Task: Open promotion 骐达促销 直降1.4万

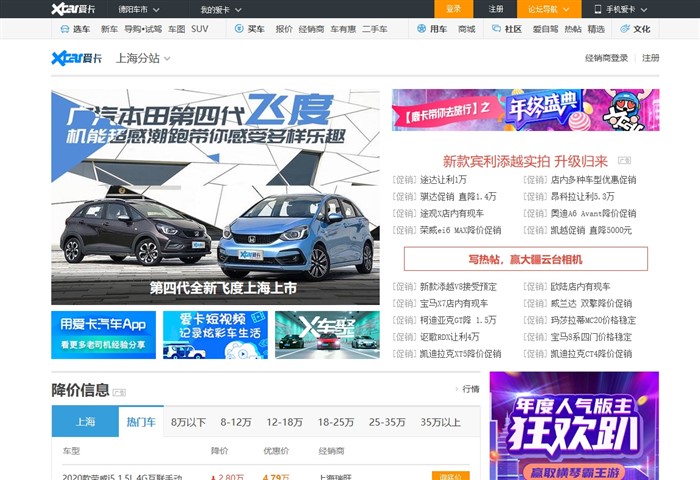Action: click(458, 196)
